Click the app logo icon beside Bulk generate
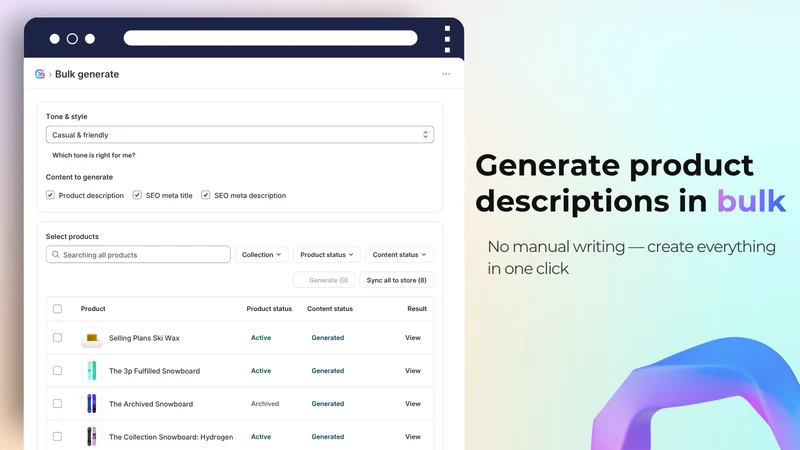Screen dimensions: 800x450 pos(40,74)
